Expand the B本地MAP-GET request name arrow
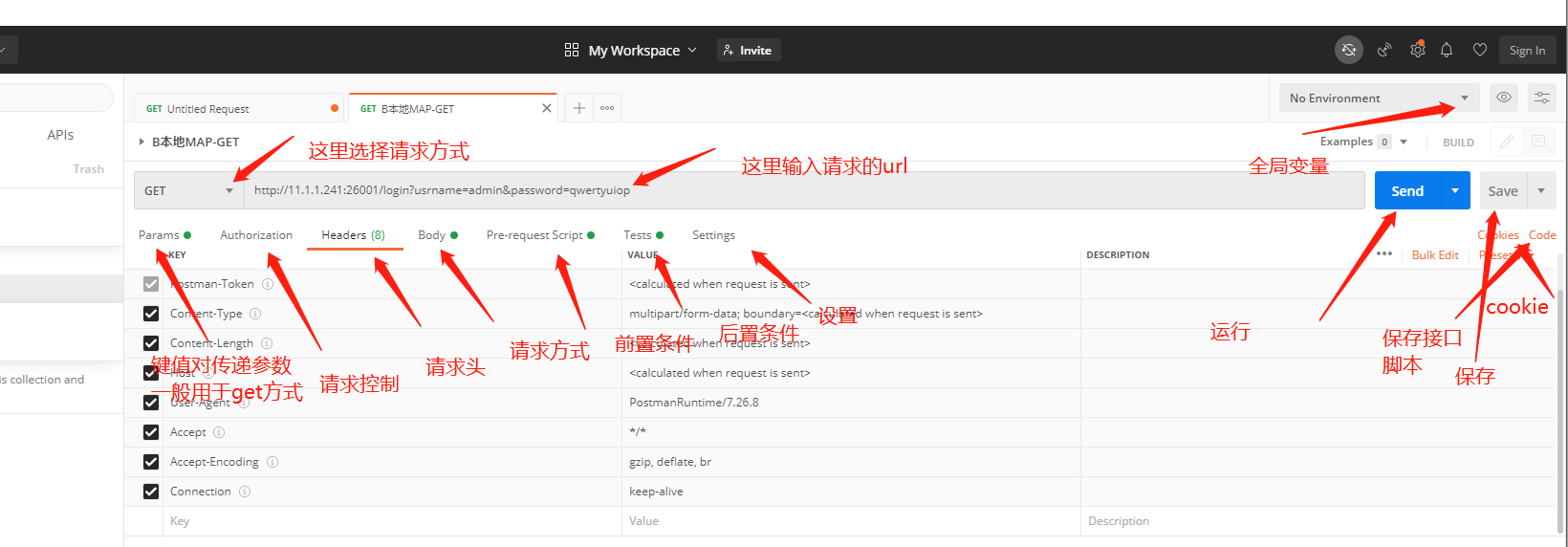 pyautogui.click(x=142, y=142)
